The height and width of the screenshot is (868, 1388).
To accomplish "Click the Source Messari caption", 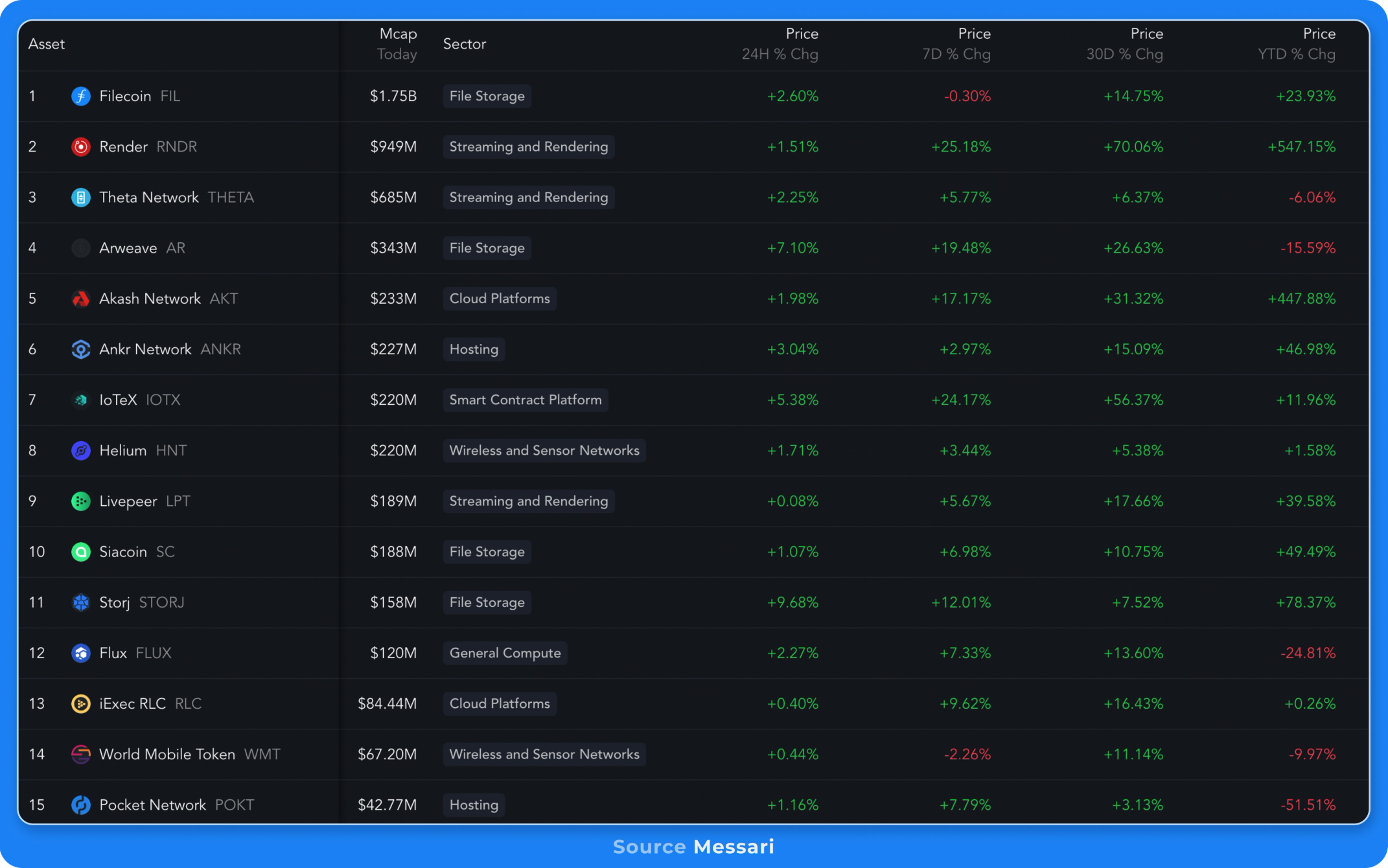I will (693, 847).
